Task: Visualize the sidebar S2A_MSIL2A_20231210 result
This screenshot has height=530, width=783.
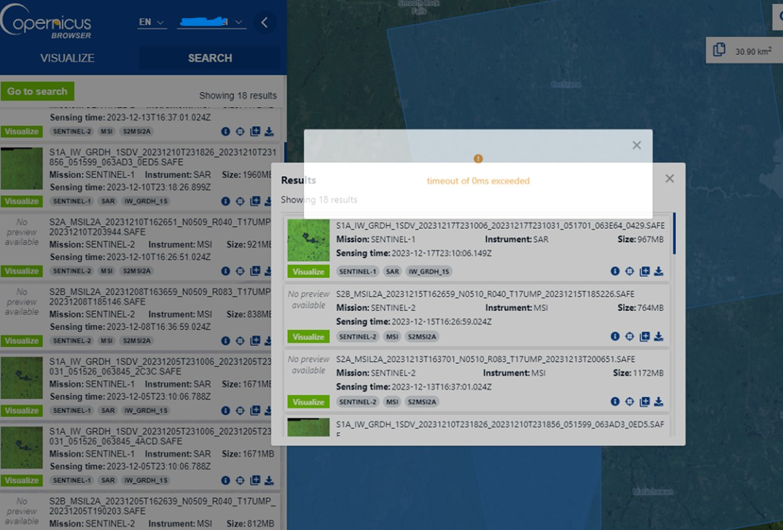Action: pyautogui.click(x=21, y=271)
